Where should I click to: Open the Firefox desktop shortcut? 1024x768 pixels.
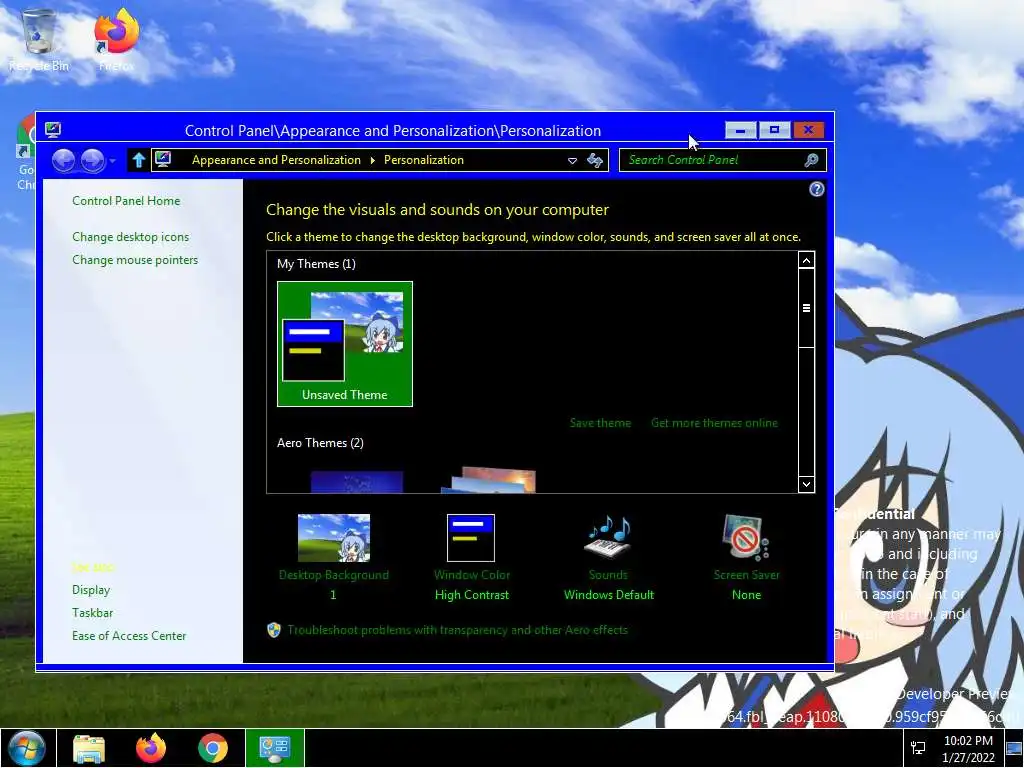point(117,39)
